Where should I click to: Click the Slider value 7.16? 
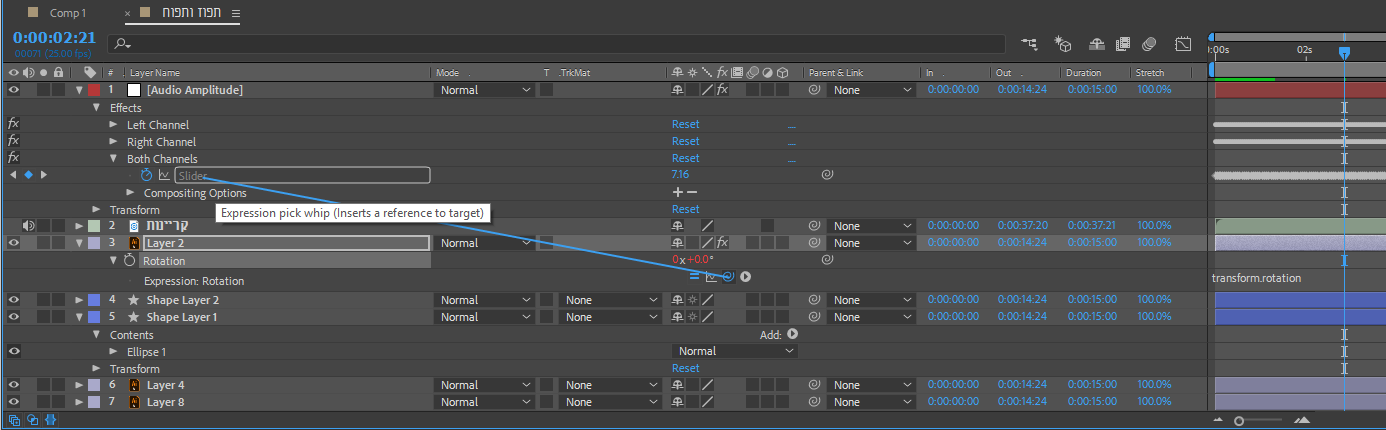coord(680,174)
